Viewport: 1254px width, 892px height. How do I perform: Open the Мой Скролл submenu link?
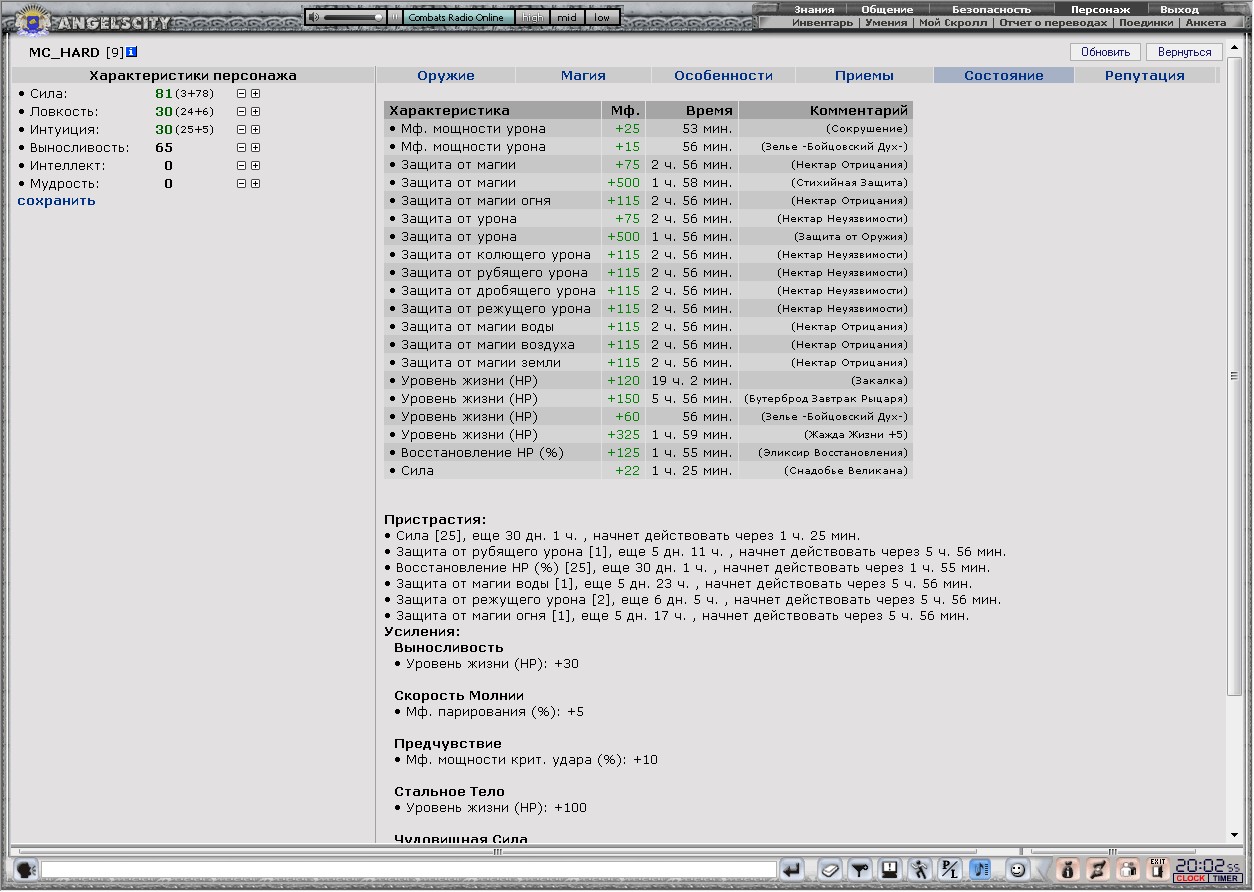coord(953,22)
